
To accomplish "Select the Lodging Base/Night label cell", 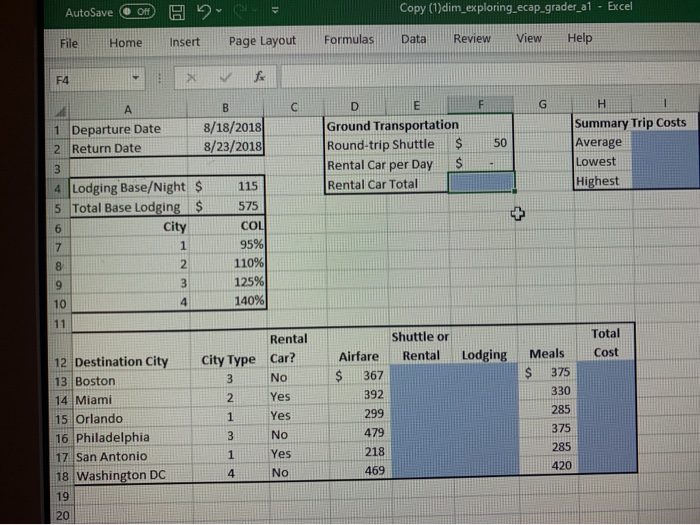I will point(129,187).
